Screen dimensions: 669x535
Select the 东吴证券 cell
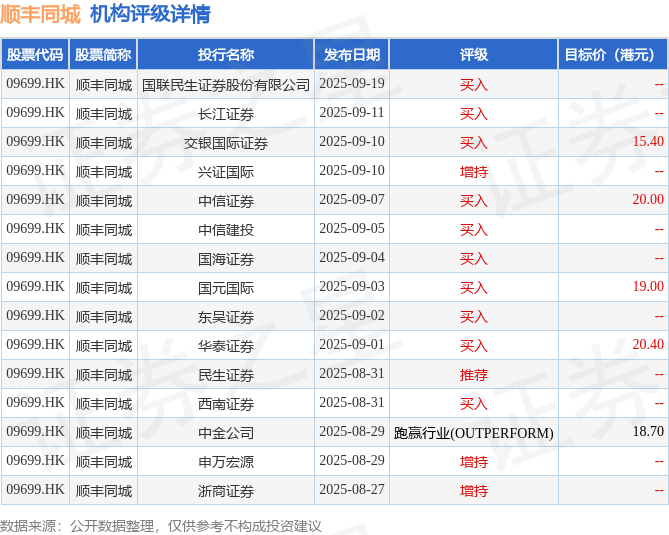point(226,317)
